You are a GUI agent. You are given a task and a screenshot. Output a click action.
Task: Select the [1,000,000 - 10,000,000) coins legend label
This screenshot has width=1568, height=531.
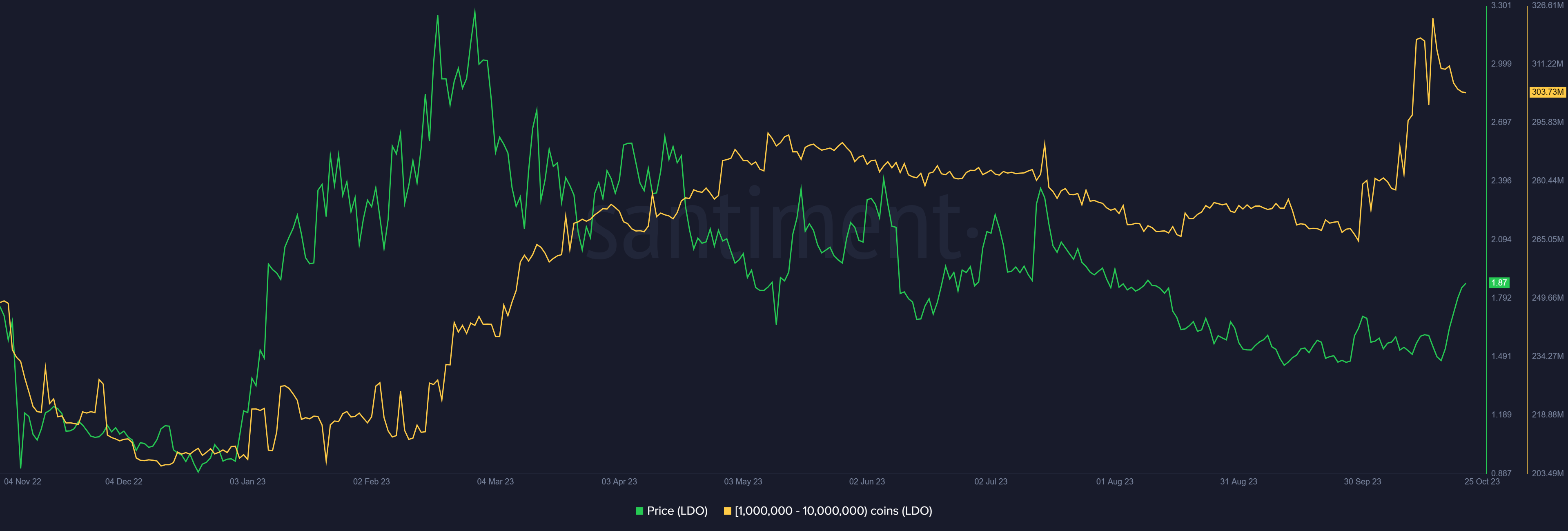click(833, 511)
